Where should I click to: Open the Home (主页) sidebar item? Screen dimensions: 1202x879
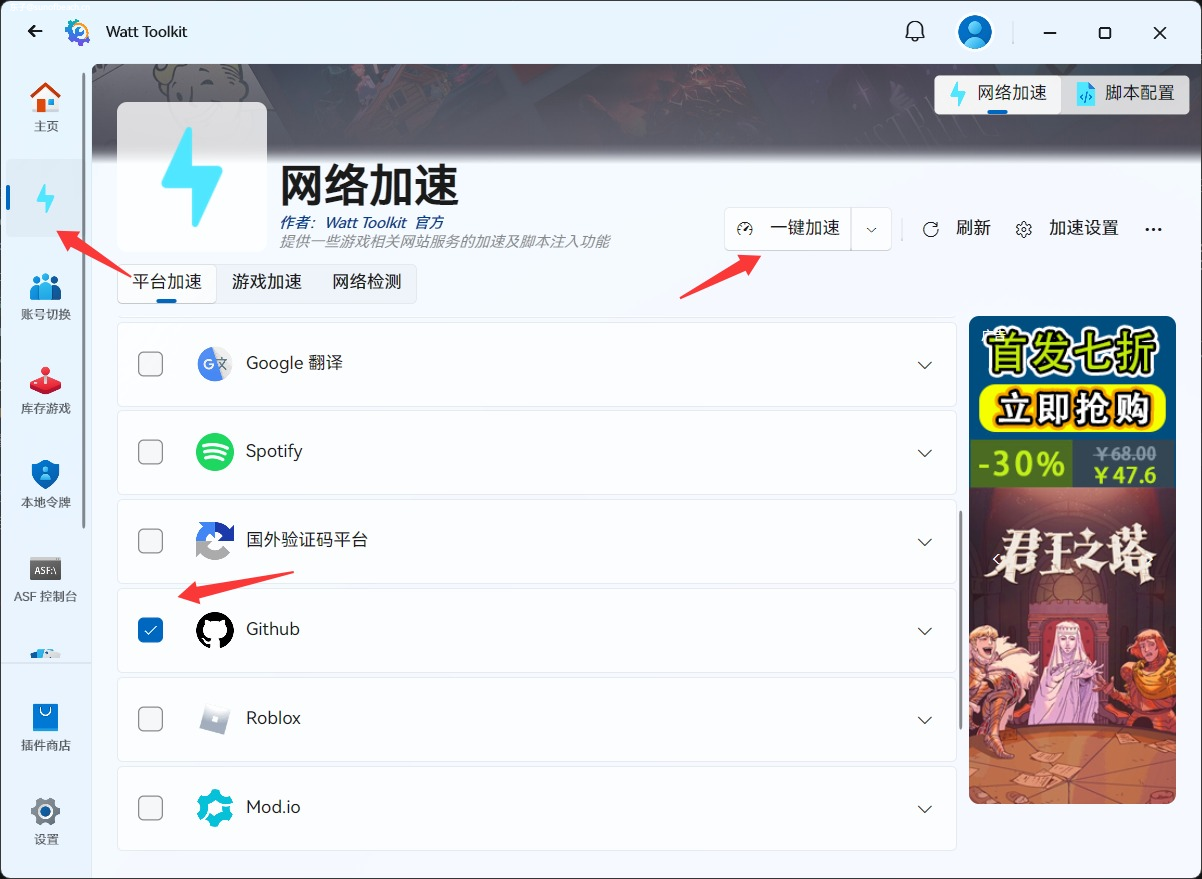coord(46,108)
